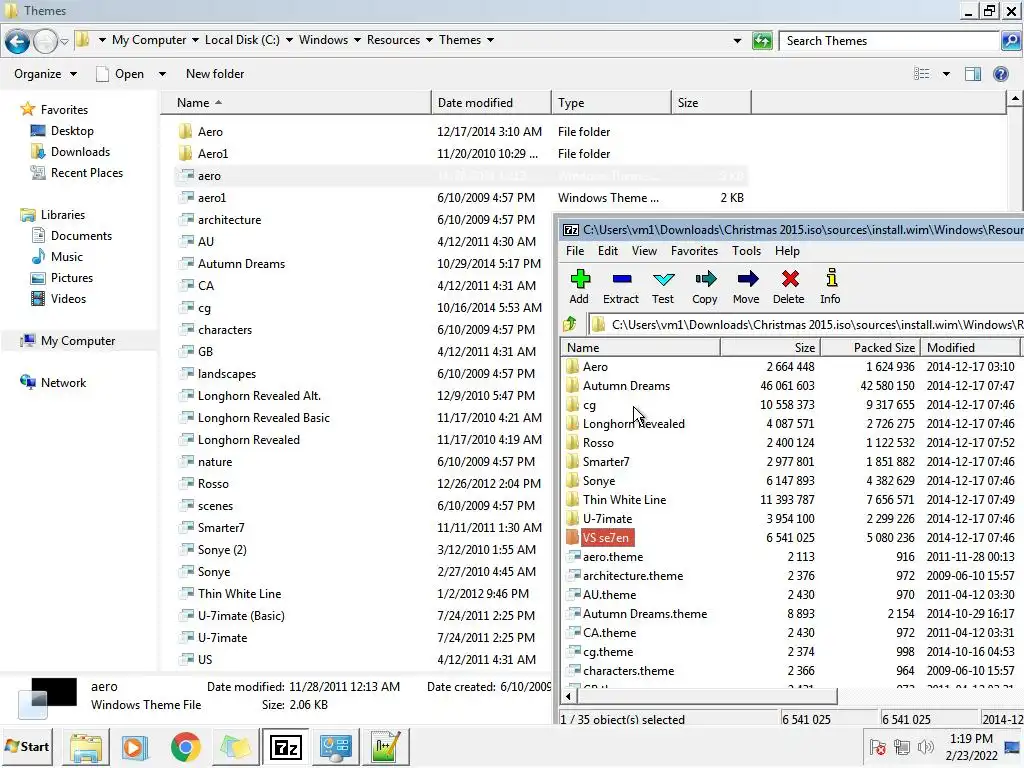Select the VS se7en folder in 7-Zip
Screen dimensions: 1024x768
click(x=606, y=537)
